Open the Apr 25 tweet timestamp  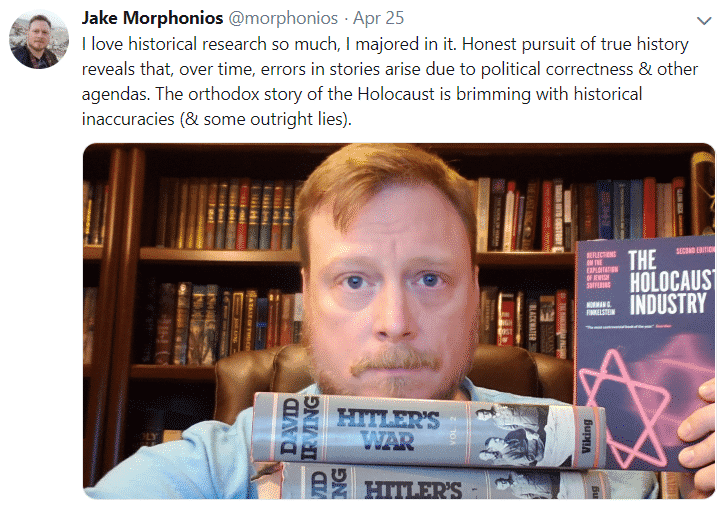(378, 18)
